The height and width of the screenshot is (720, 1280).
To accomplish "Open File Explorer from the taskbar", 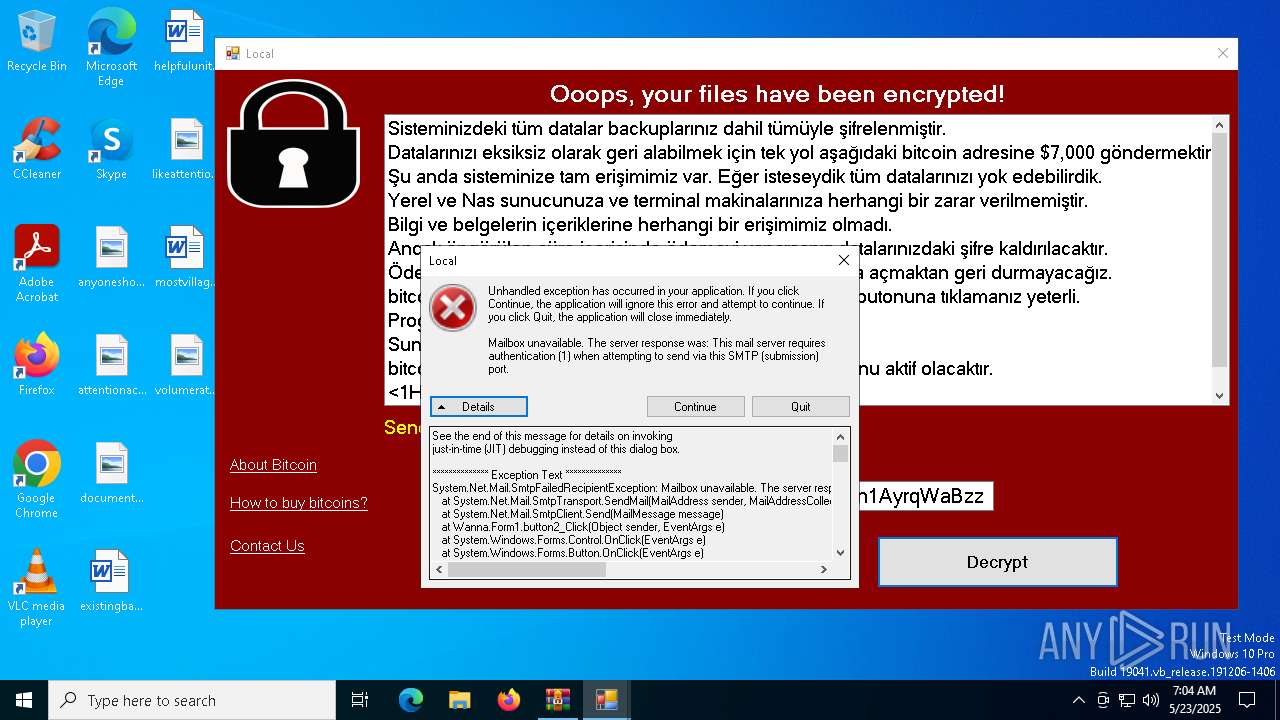I will click(x=459, y=700).
